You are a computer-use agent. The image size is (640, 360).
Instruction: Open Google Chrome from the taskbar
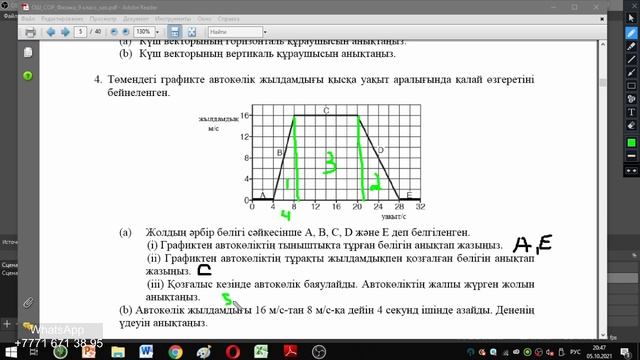tap(176, 352)
